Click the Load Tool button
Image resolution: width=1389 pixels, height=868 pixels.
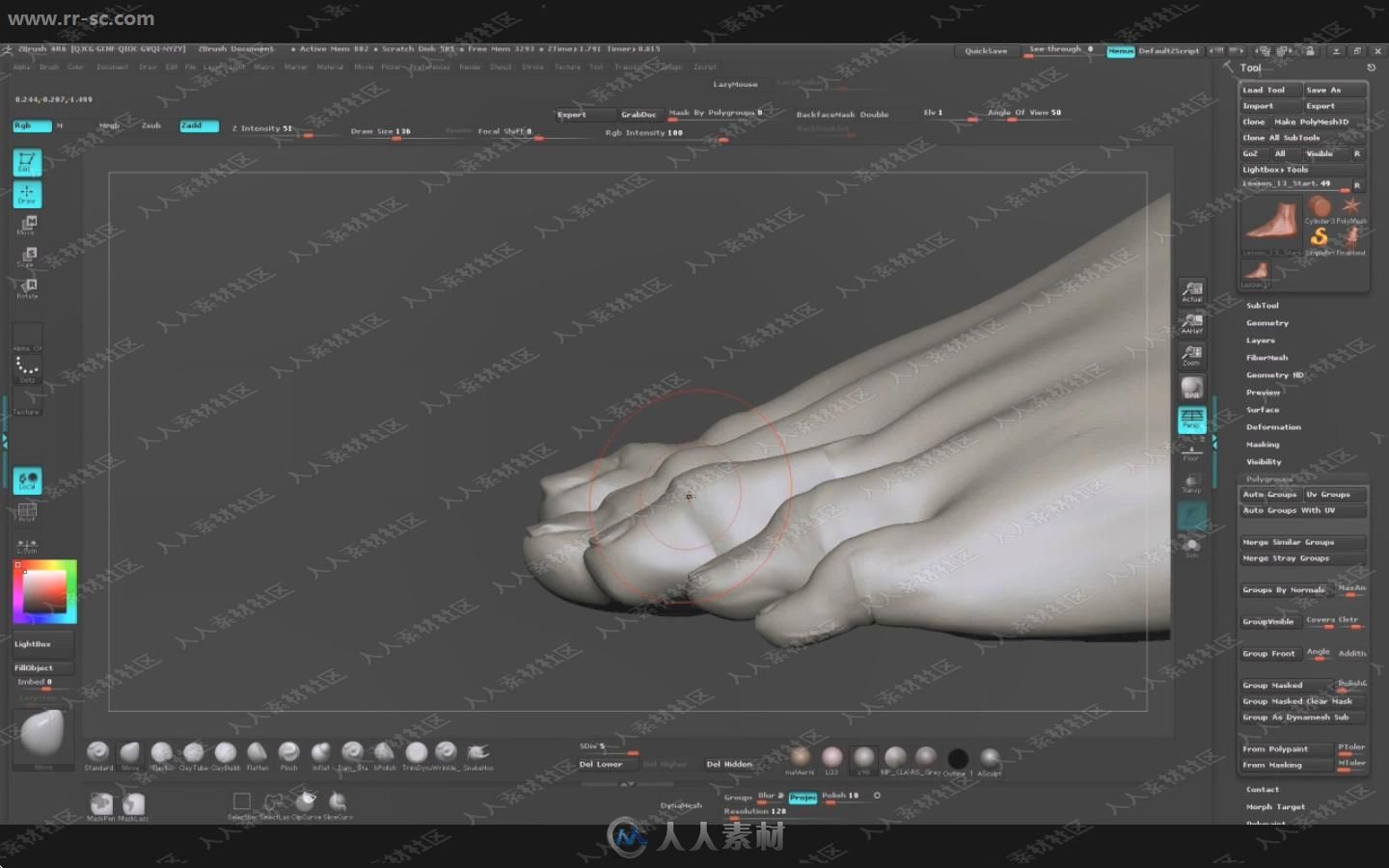[x=1270, y=90]
